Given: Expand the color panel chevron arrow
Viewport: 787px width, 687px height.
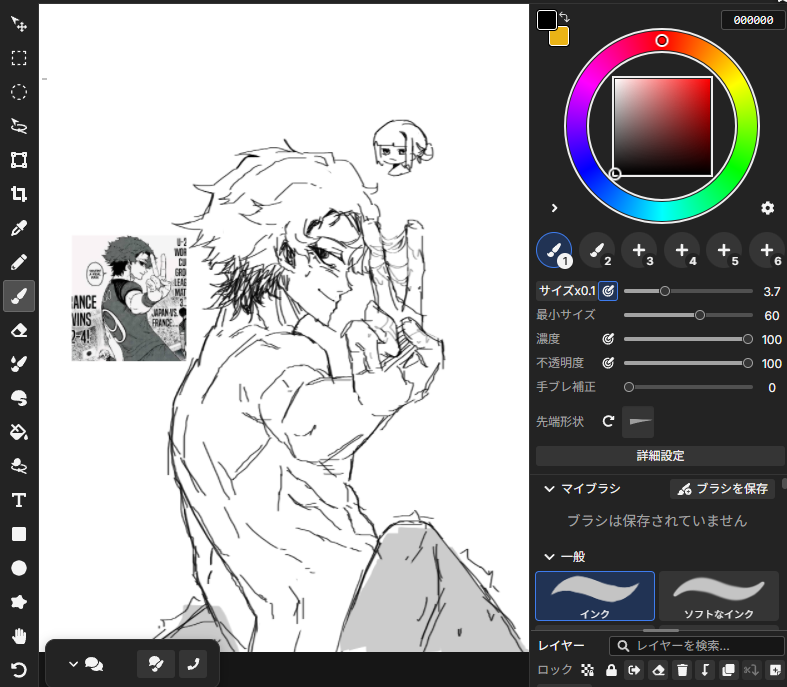Looking at the screenshot, I should [x=555, y=208].
